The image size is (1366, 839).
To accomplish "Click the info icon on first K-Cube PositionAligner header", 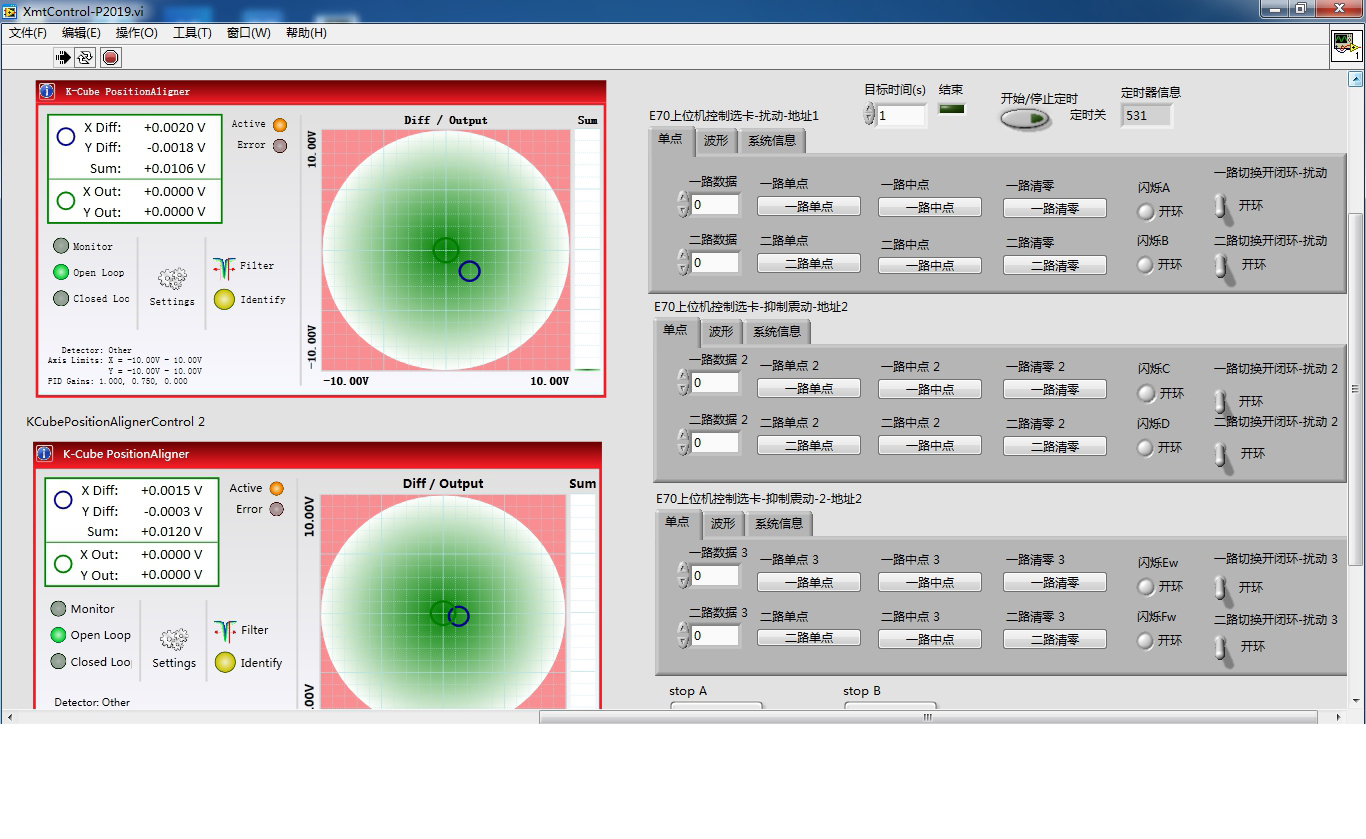I will pos(47,91).
